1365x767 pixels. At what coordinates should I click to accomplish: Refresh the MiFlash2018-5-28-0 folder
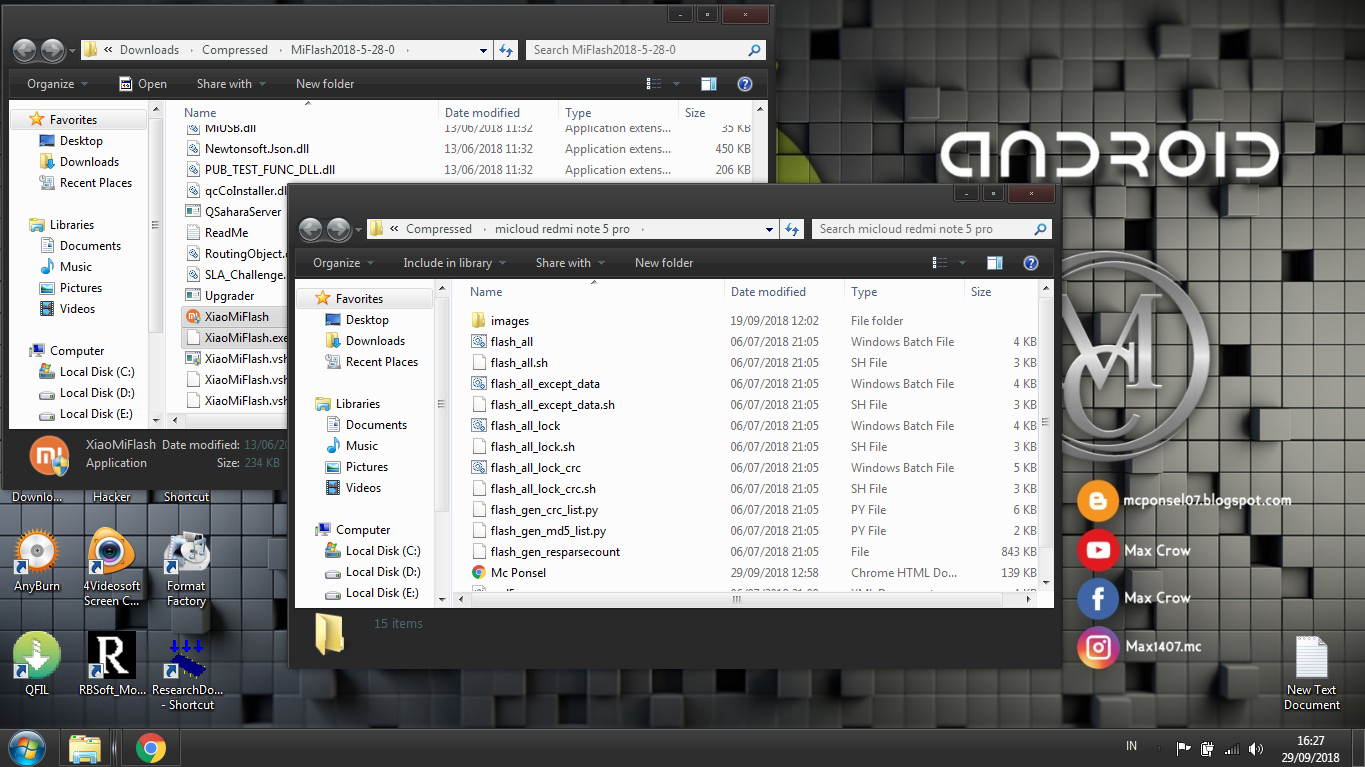[506, 50]
